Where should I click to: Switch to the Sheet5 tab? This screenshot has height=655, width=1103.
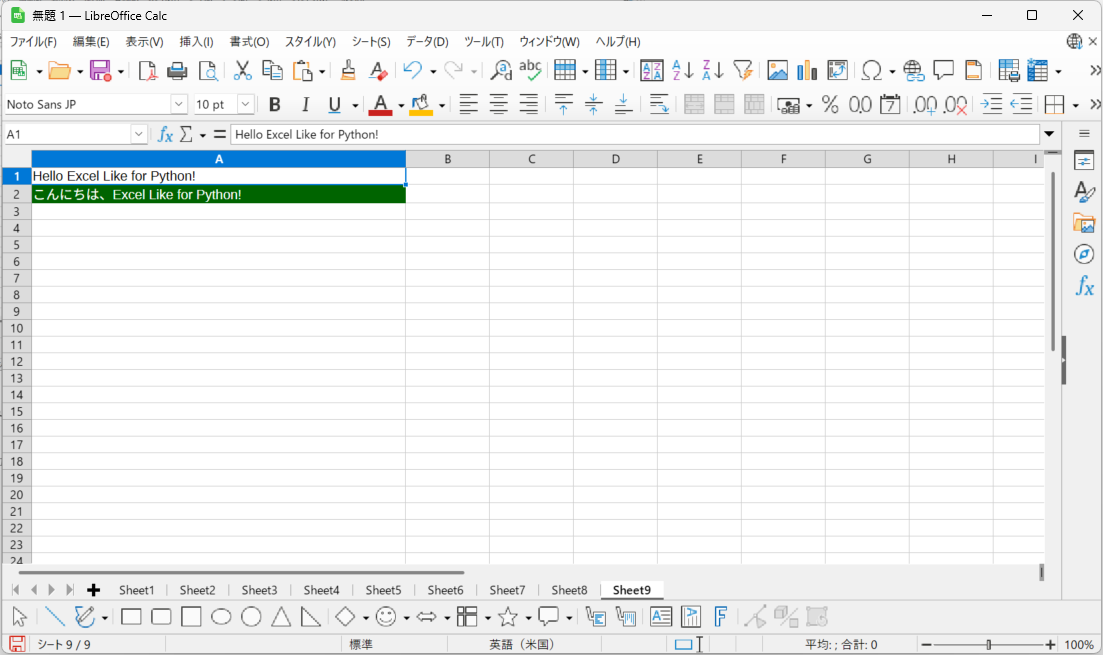pyautogui.click(x=383, y=590)
